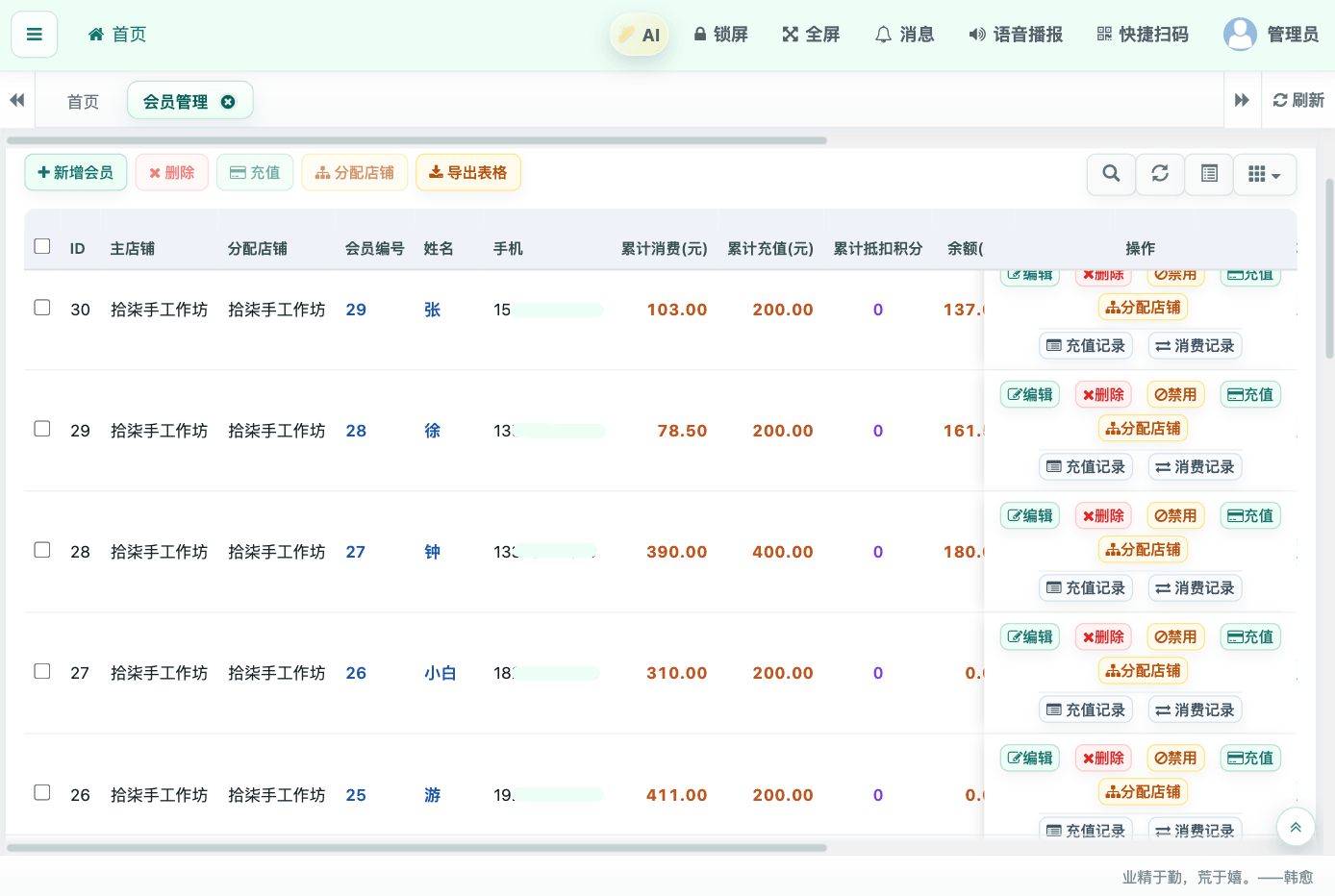Screen dimensions: 1335x896
Task: Click member number 28
Action: tap(356, 431)
